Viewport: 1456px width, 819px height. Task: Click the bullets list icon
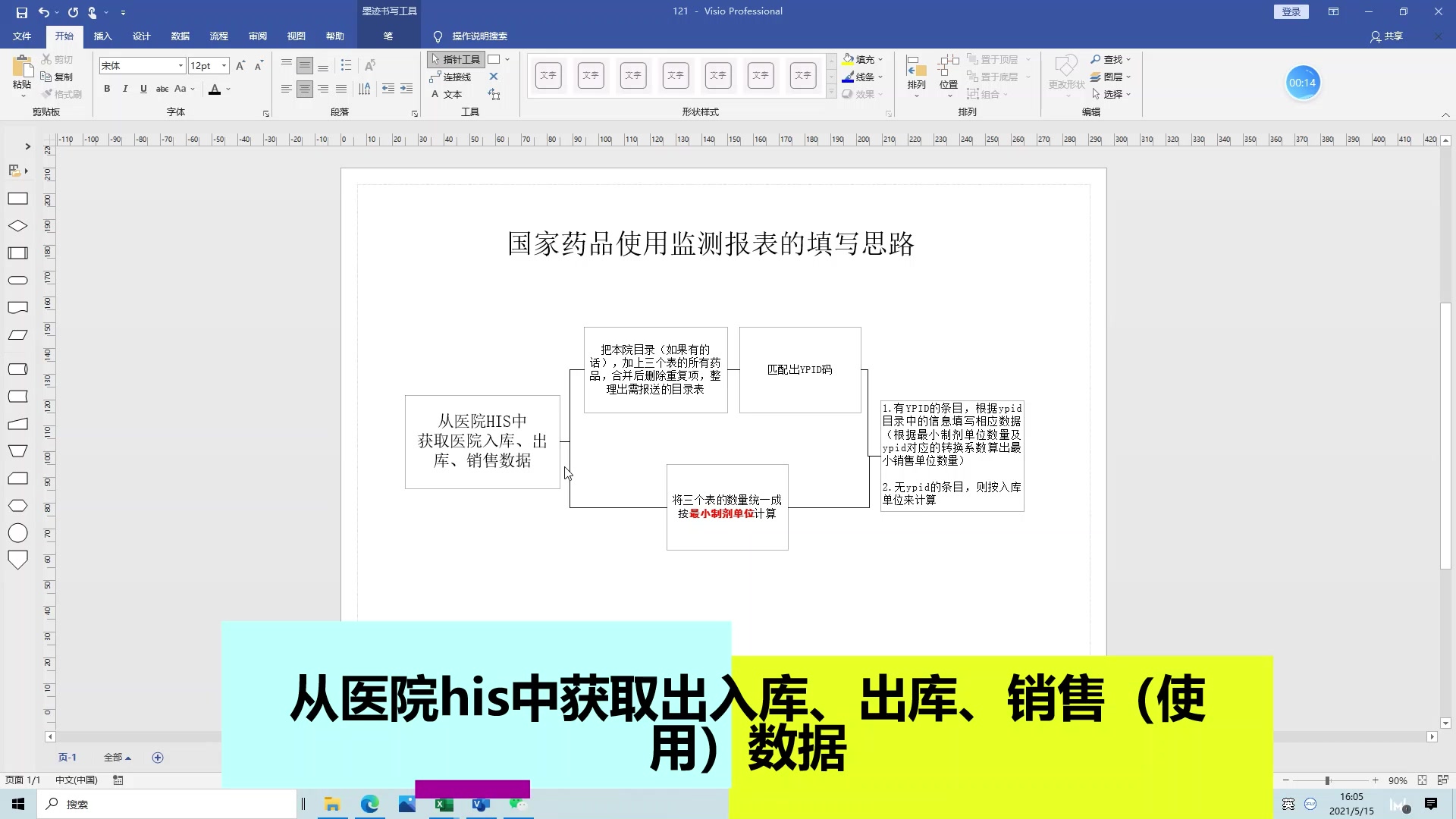(x=346, y=65)
